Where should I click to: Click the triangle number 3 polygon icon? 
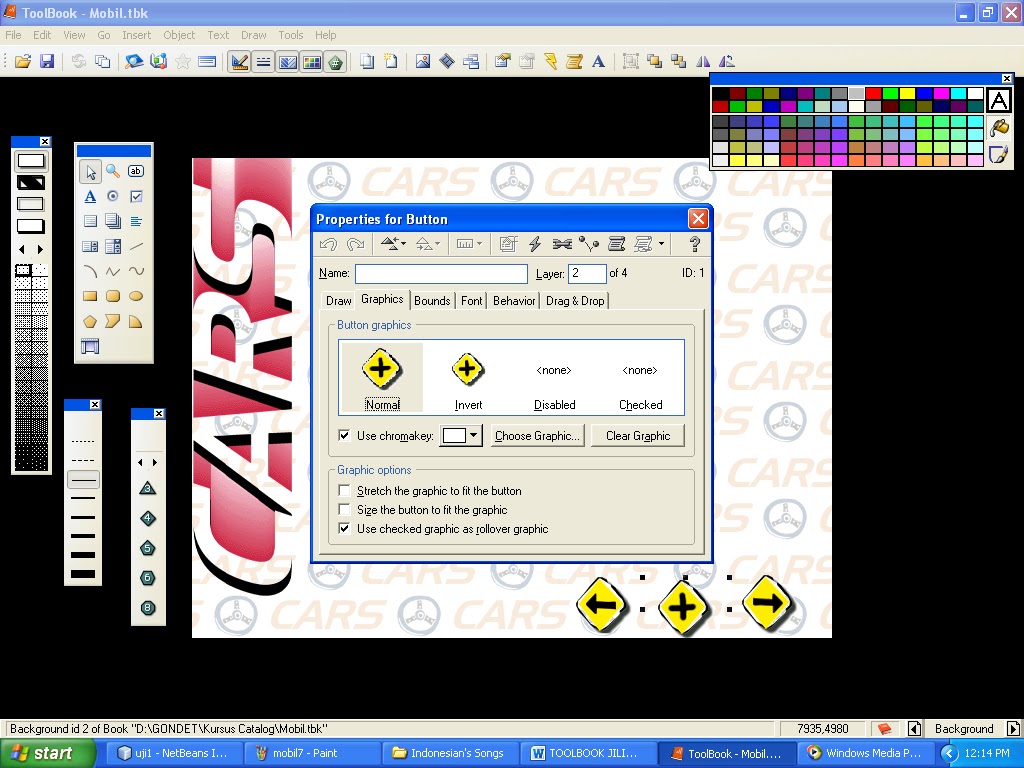(x=148, y=488)
